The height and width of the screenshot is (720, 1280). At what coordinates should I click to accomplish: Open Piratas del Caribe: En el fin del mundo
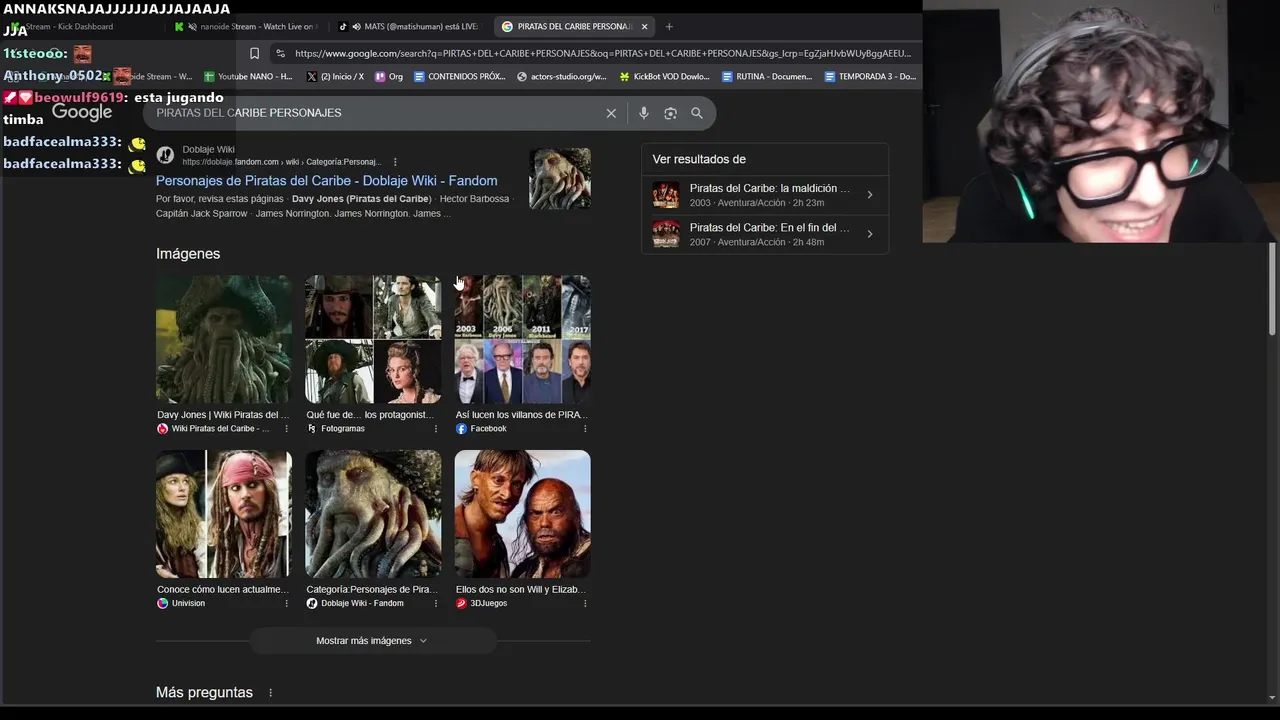click(765, 234)
